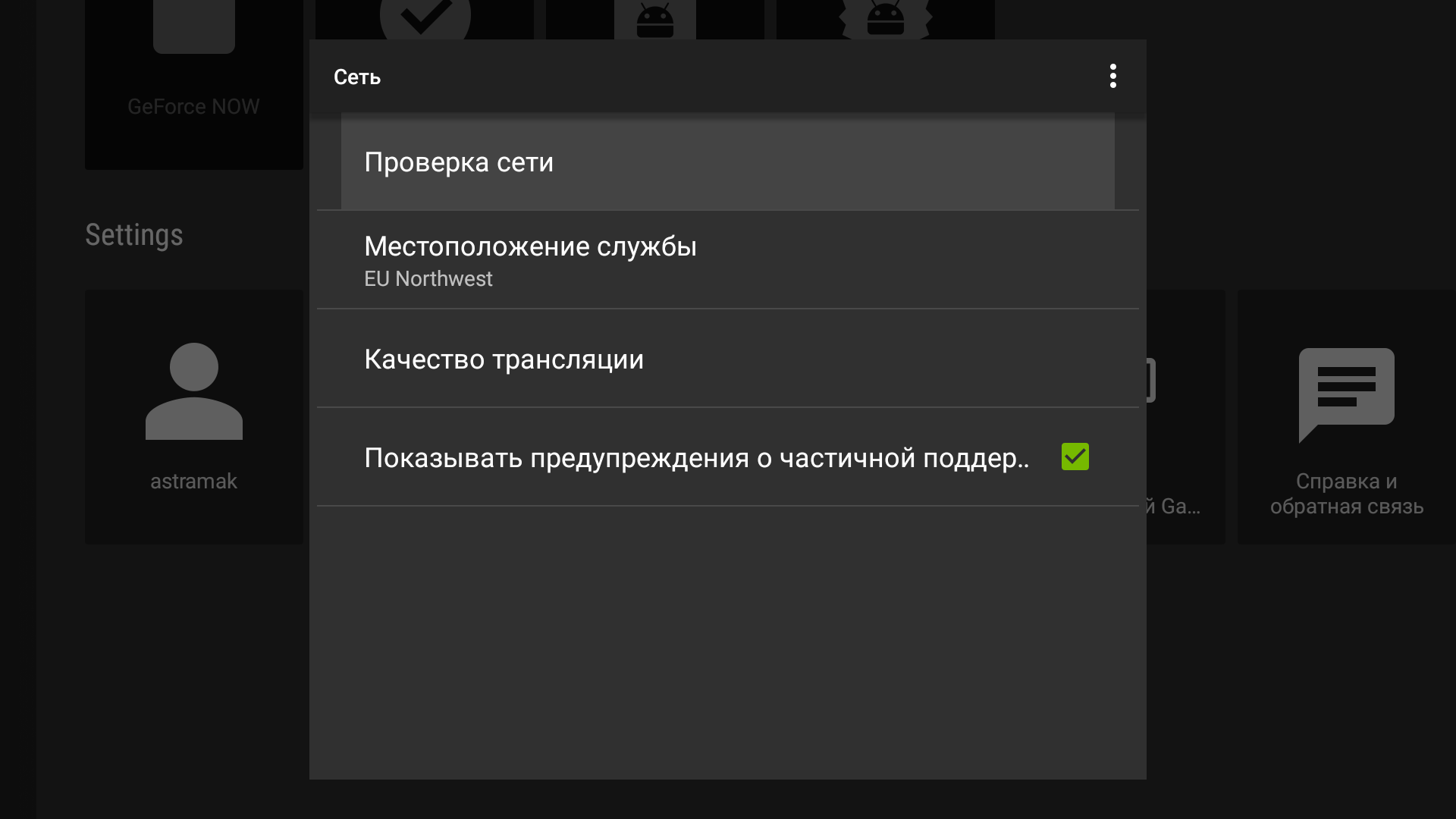
Task: Click the Settings section heading
Action: (x=134, y=235)
